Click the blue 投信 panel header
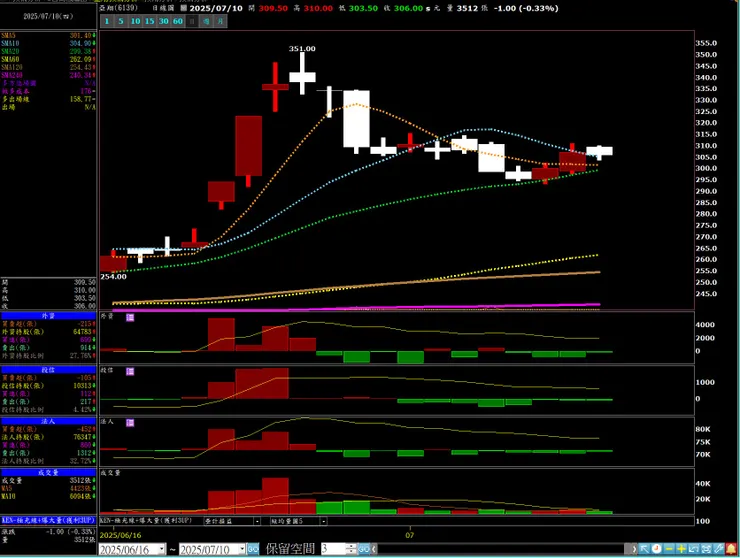The width and height of the screenshot is (740, 558). tap(48, 370)
